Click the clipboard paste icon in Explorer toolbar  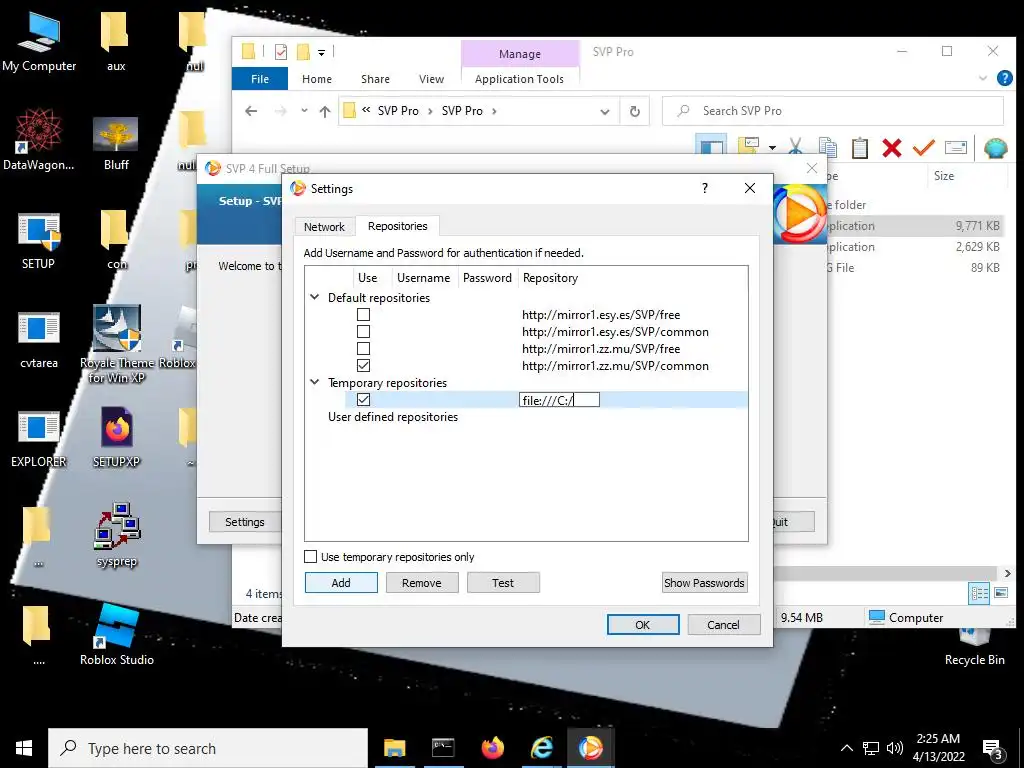tap(859, 148)
